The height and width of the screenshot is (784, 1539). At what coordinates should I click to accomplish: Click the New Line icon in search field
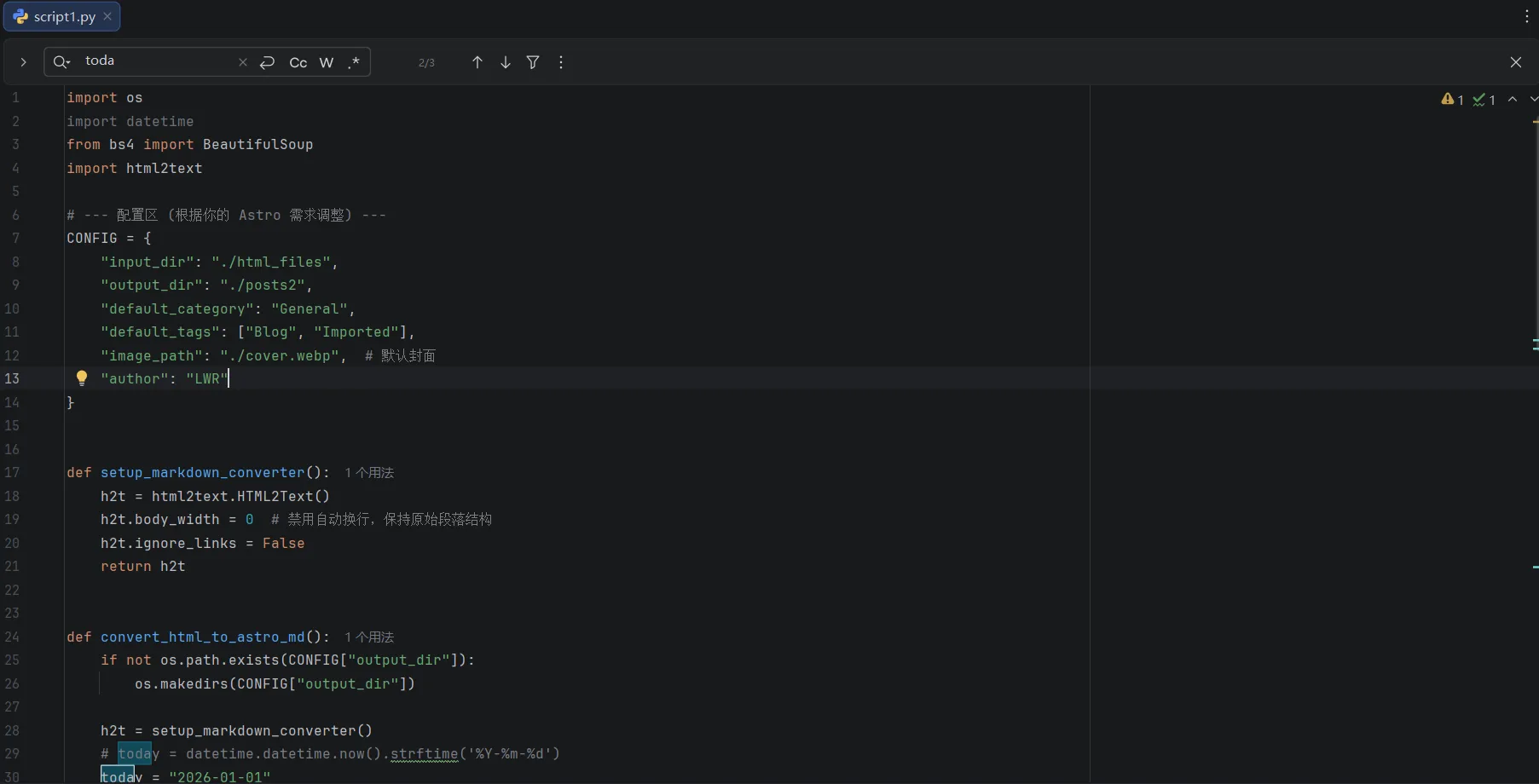[268, 62]
